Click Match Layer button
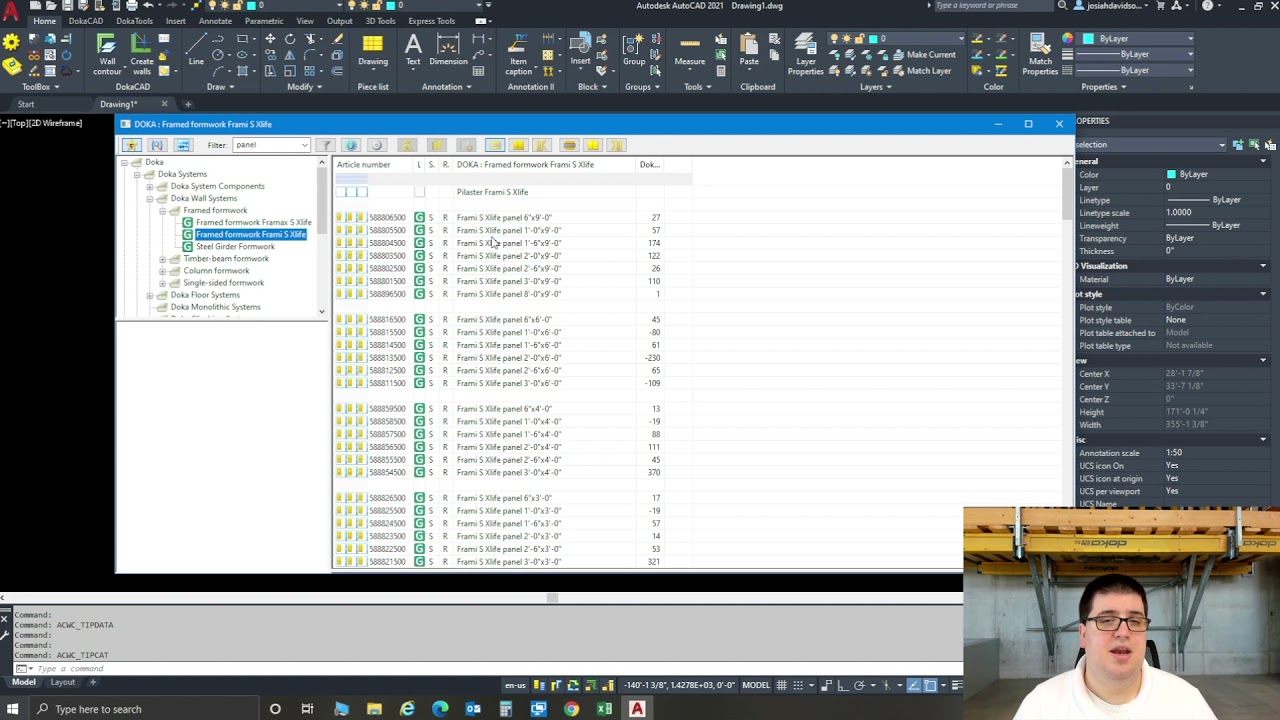Viewport: 1280px width, 720px height. tap(920, 71)
